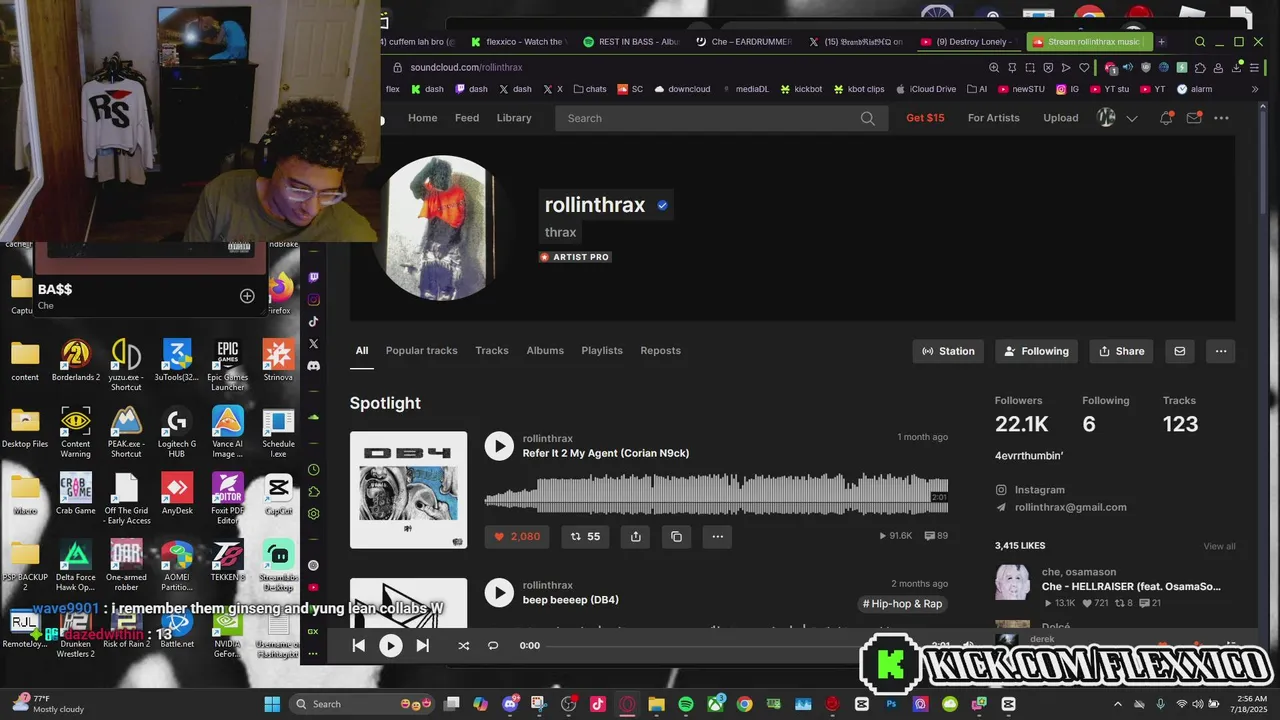Click the profile Share button
The image size is (1280, 720).
tap(1121, 351)
